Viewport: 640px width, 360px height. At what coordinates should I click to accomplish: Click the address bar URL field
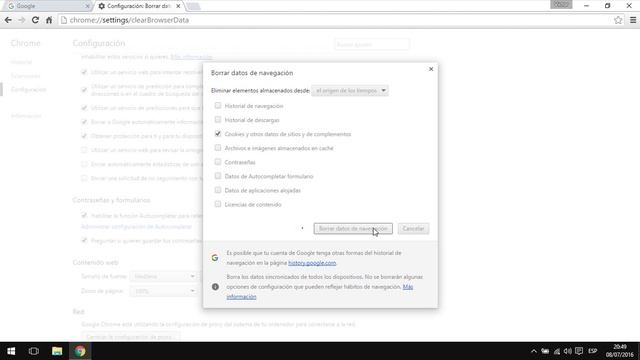coord(335,20)
